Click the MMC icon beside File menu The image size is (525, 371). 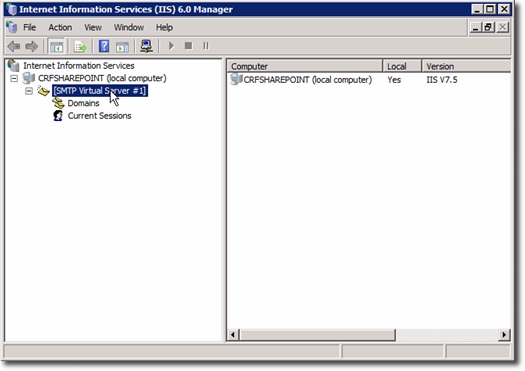(12, 27)
